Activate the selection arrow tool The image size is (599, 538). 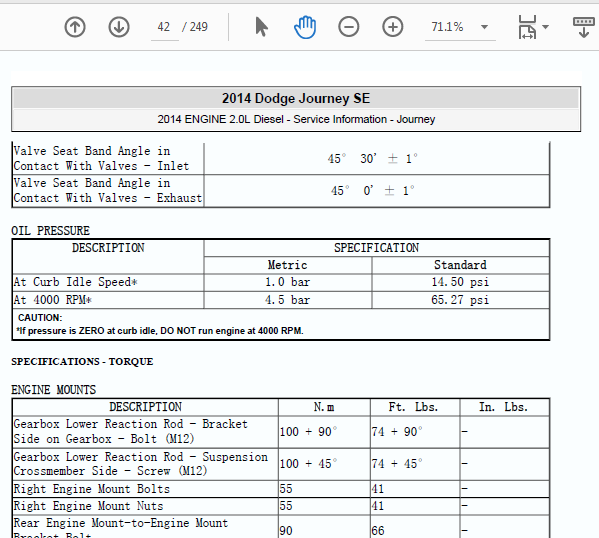pyautogui.click(x=261, y=27)
